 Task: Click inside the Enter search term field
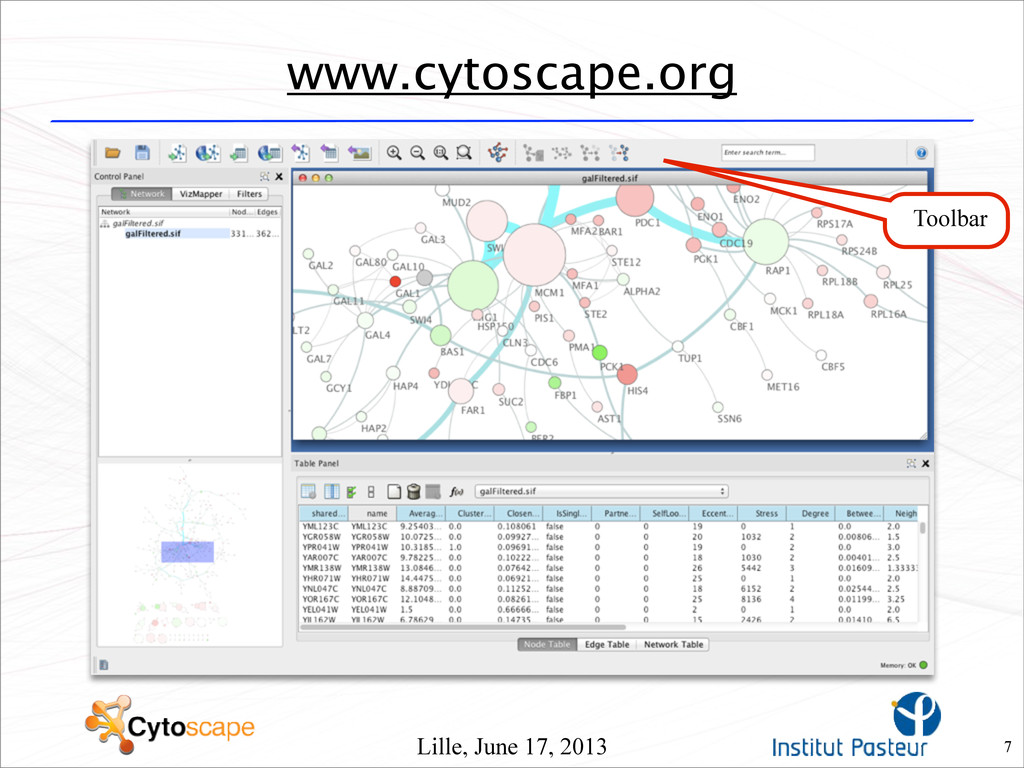[x=768, y=152]
